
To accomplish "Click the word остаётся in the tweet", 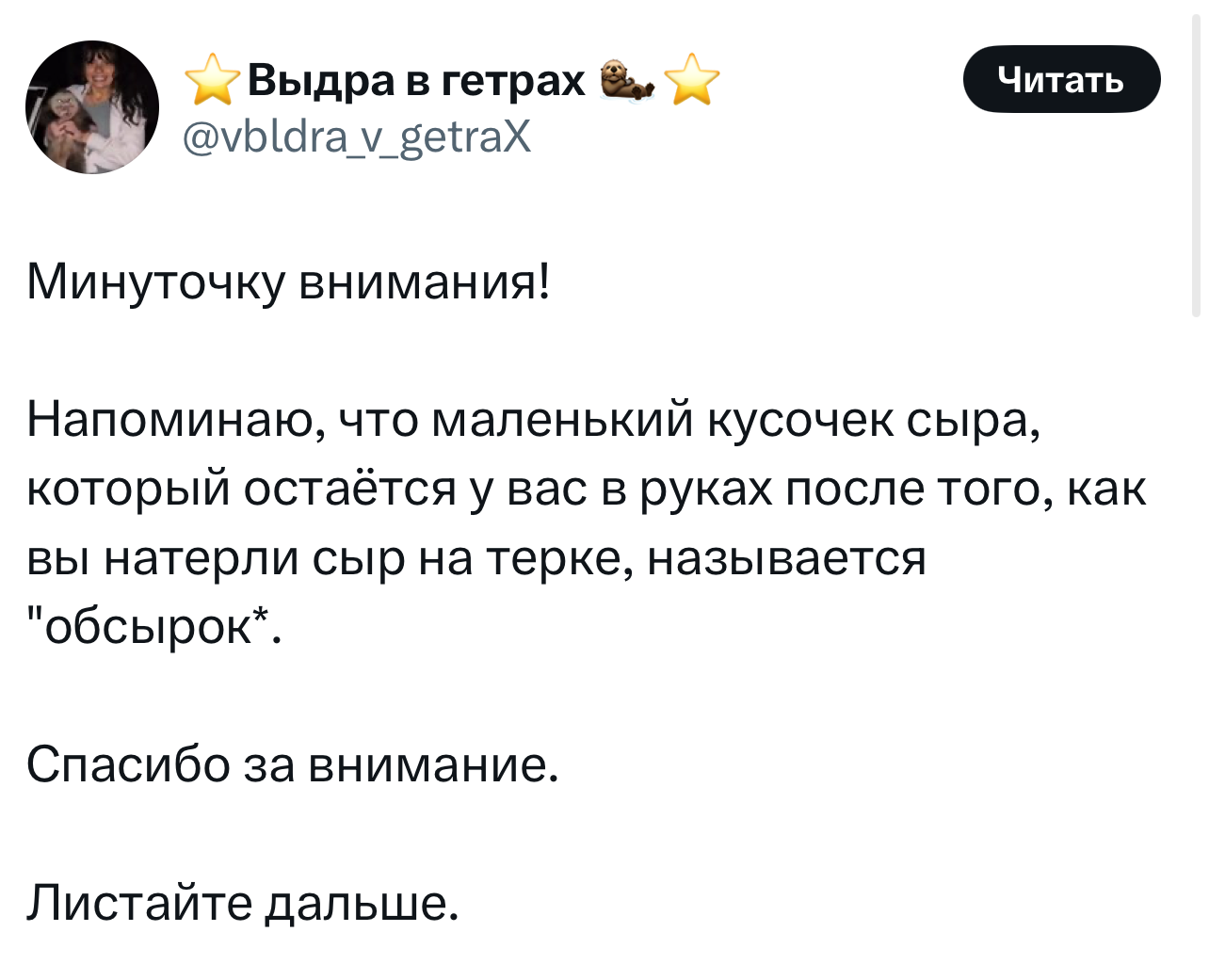I will click(x=350, y=489).
